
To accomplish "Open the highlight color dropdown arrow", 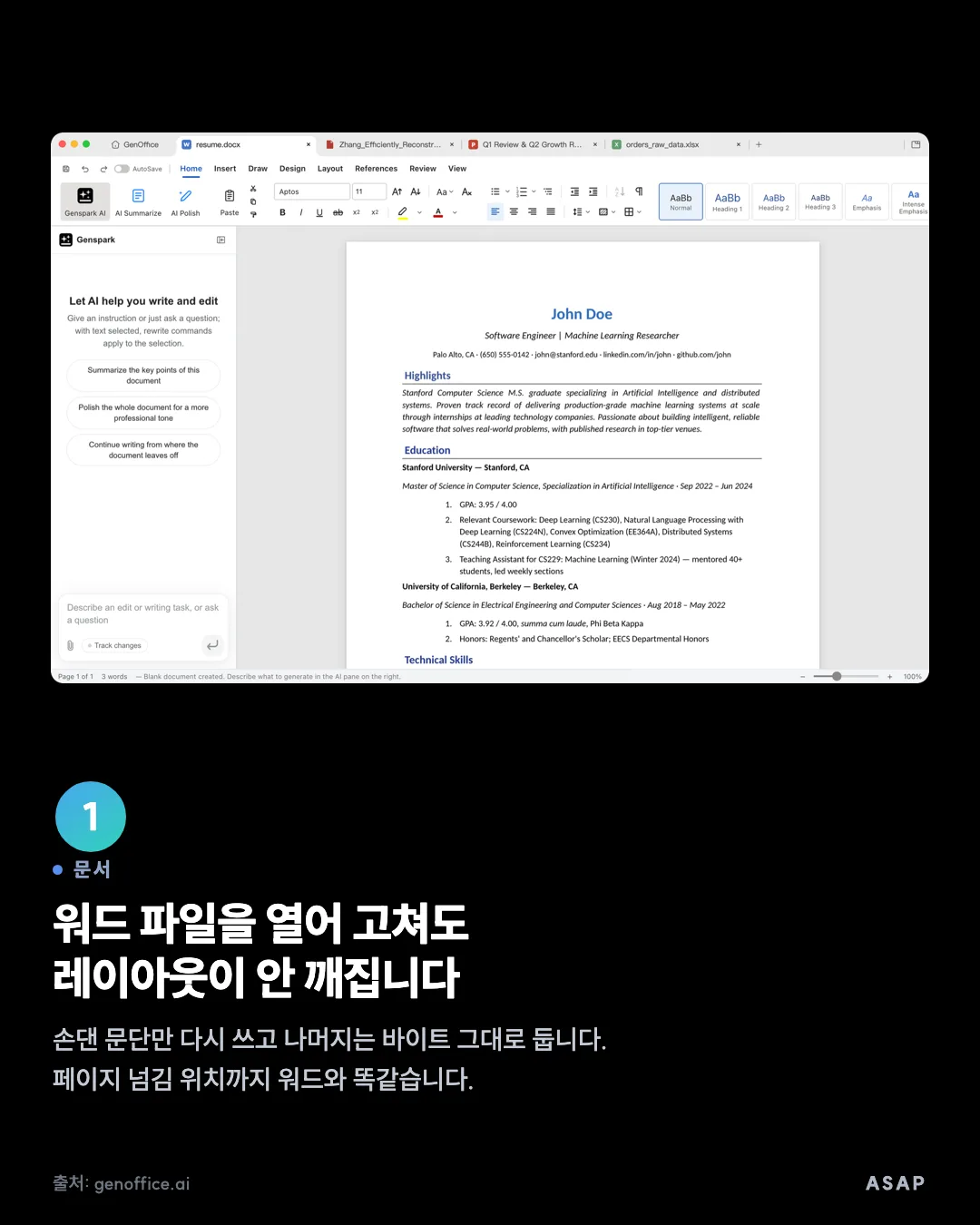I will point(419,212).
